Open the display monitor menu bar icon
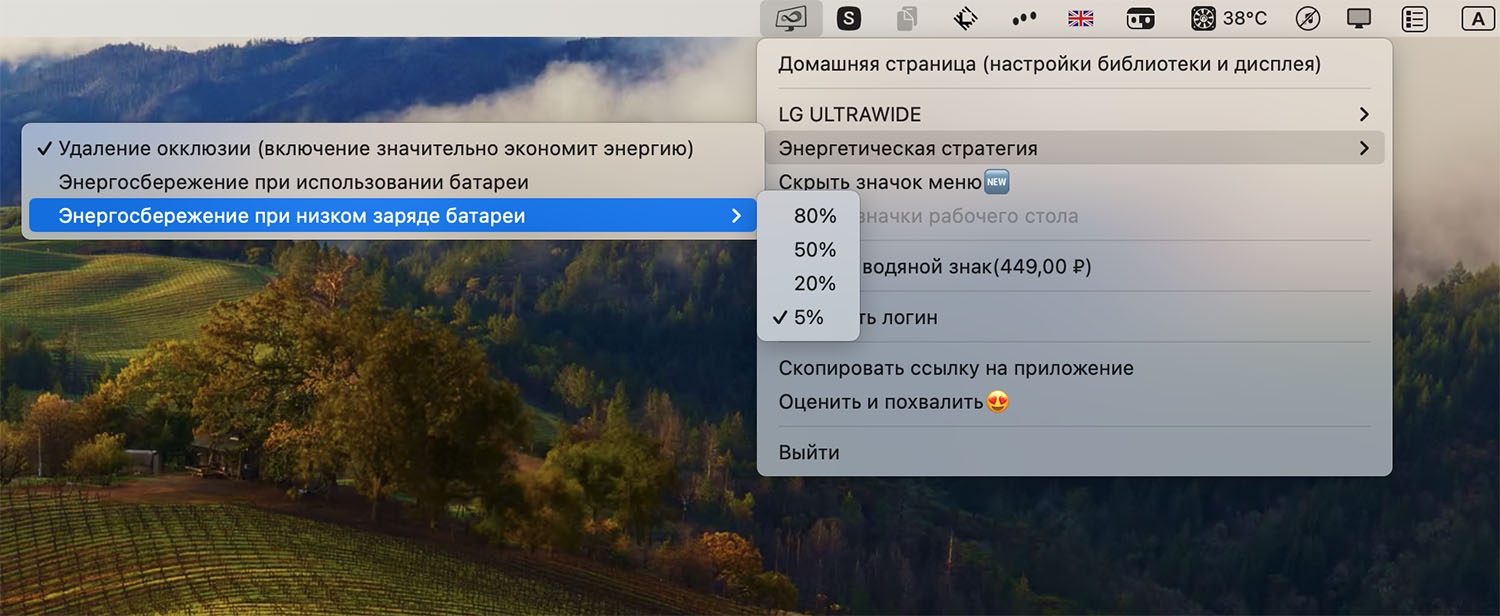This screenshot has height=616, width=1500. pyautogui.click(x=1360, y=18)
